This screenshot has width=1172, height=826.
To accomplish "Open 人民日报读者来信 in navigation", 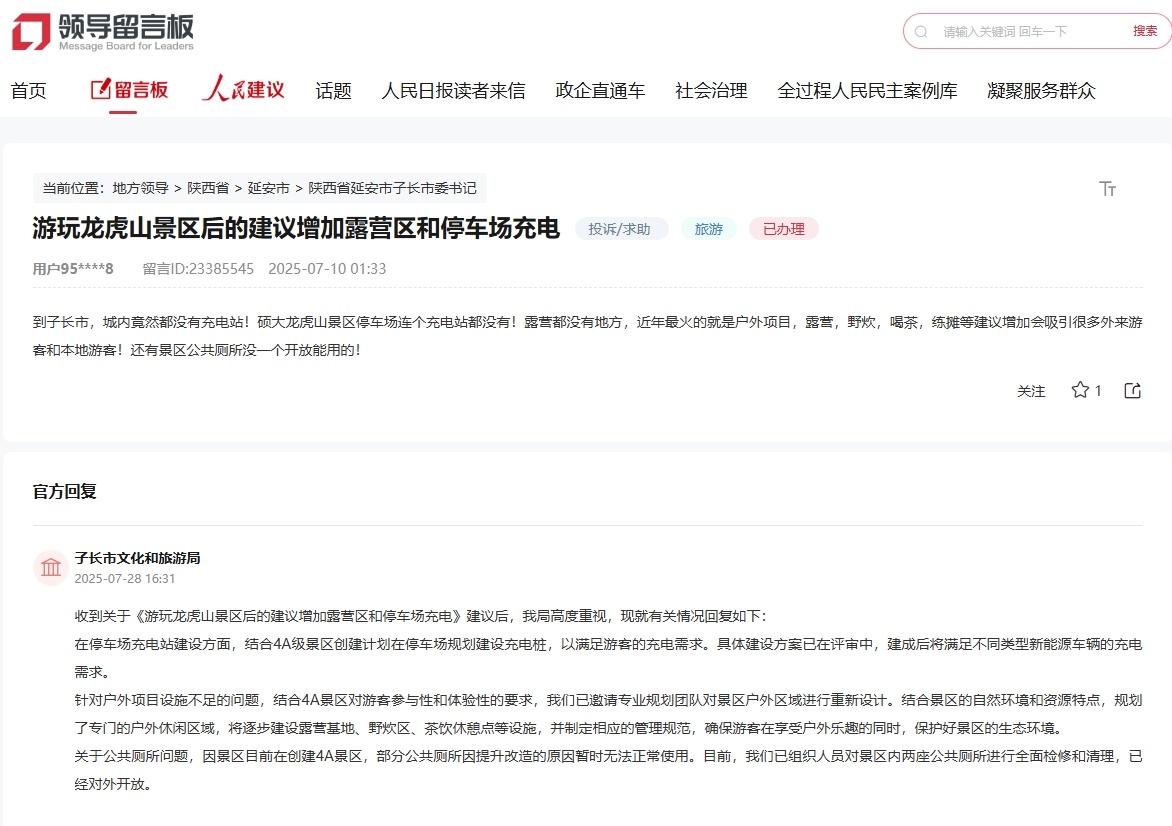I will pos(453,91).
